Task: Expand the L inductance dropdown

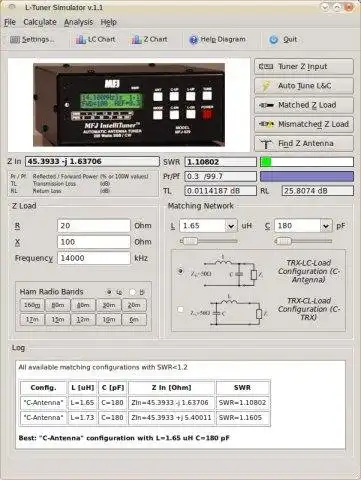Action: tap(231, 226)
